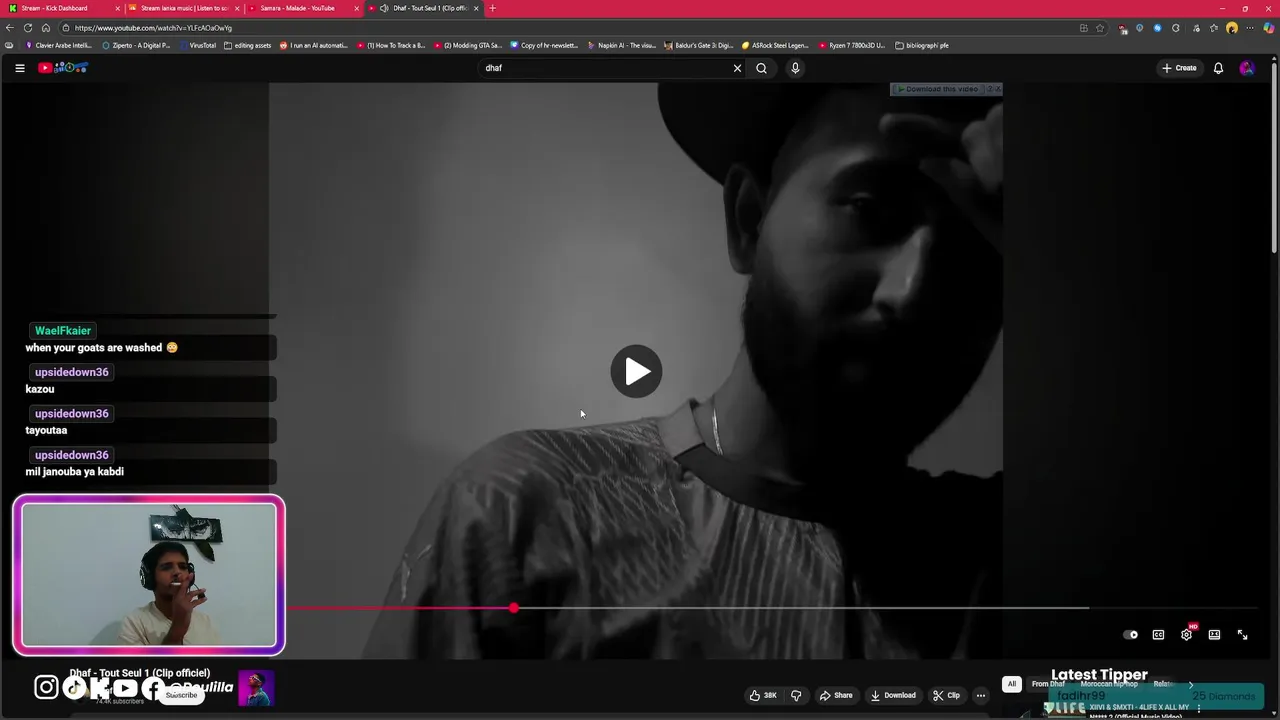Image resolution: width=1280 pixels, height=720 pixels.
Task: Subscribe to the Dhaf channel
Action: (181, 695)
